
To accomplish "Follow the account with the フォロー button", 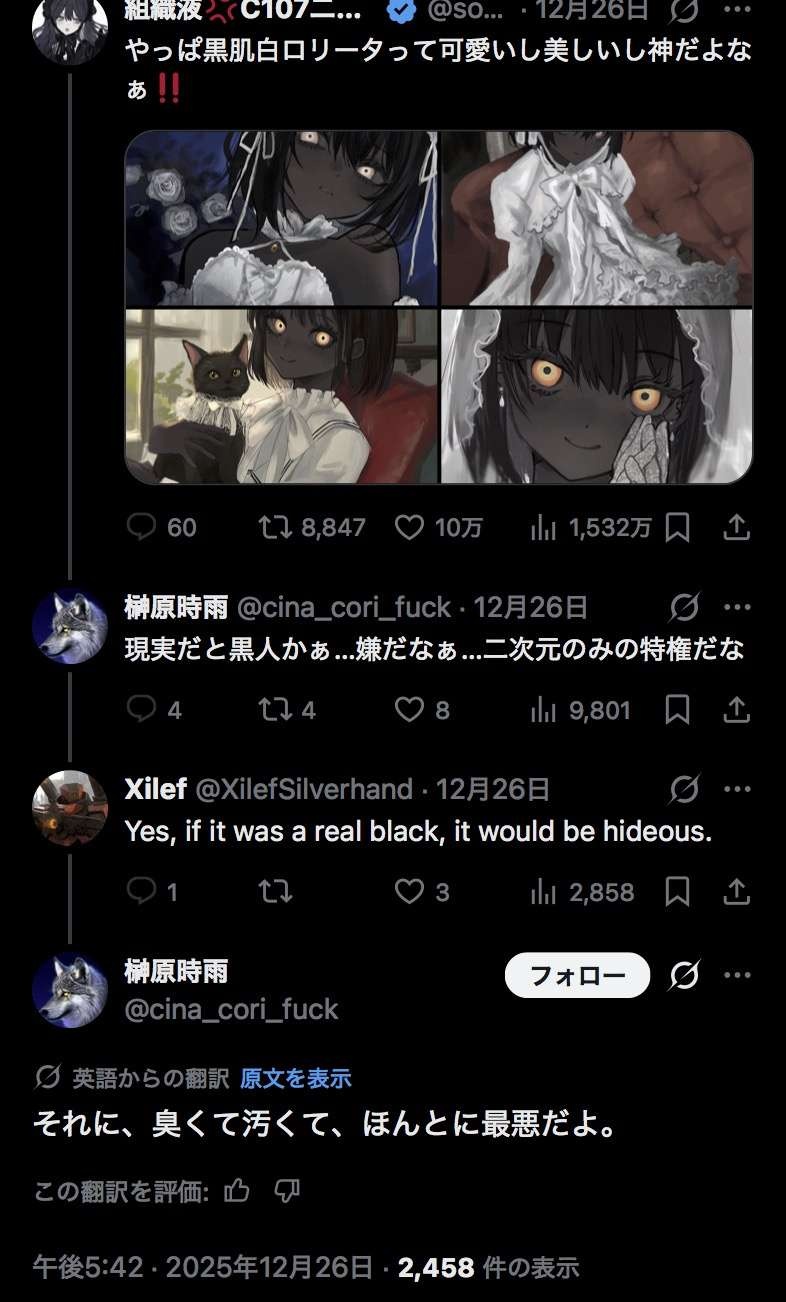I will click(577, 975).
